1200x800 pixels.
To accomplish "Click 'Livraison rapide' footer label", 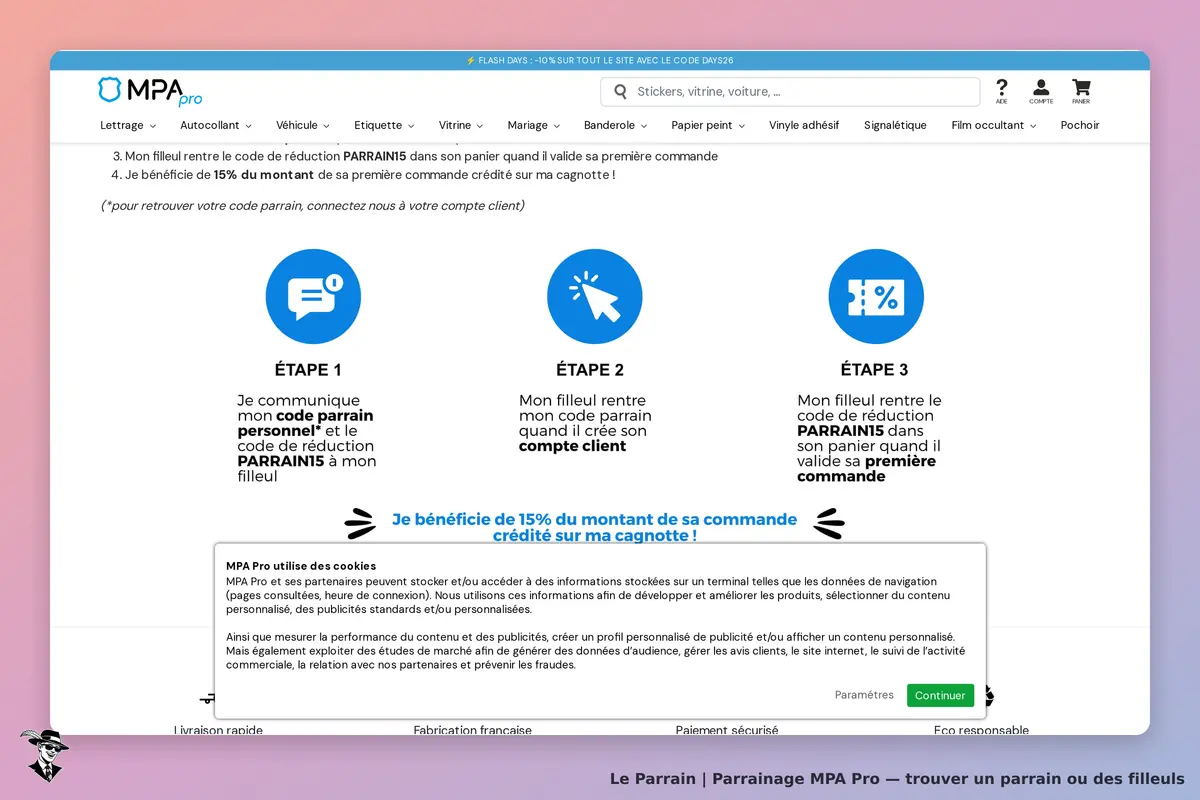I will (x=218, y=730).
